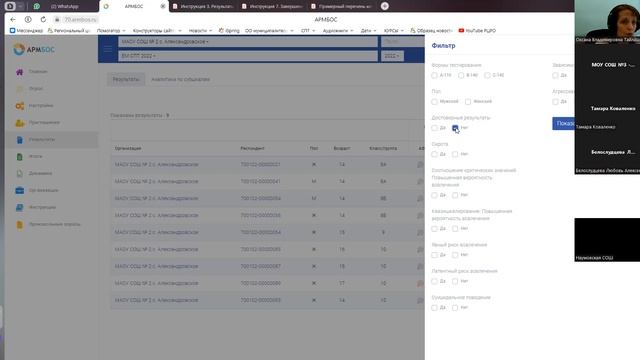
Task: Close the АРМБОС browser tab
Action: [x=163, y=6]
